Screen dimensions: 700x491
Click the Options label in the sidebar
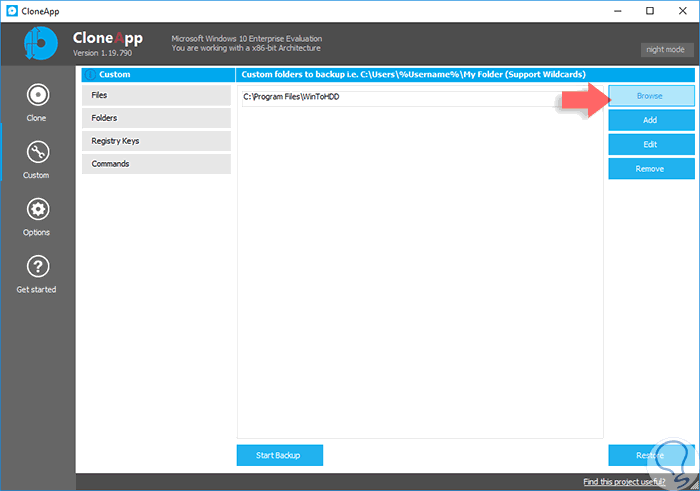click(36, 233)
